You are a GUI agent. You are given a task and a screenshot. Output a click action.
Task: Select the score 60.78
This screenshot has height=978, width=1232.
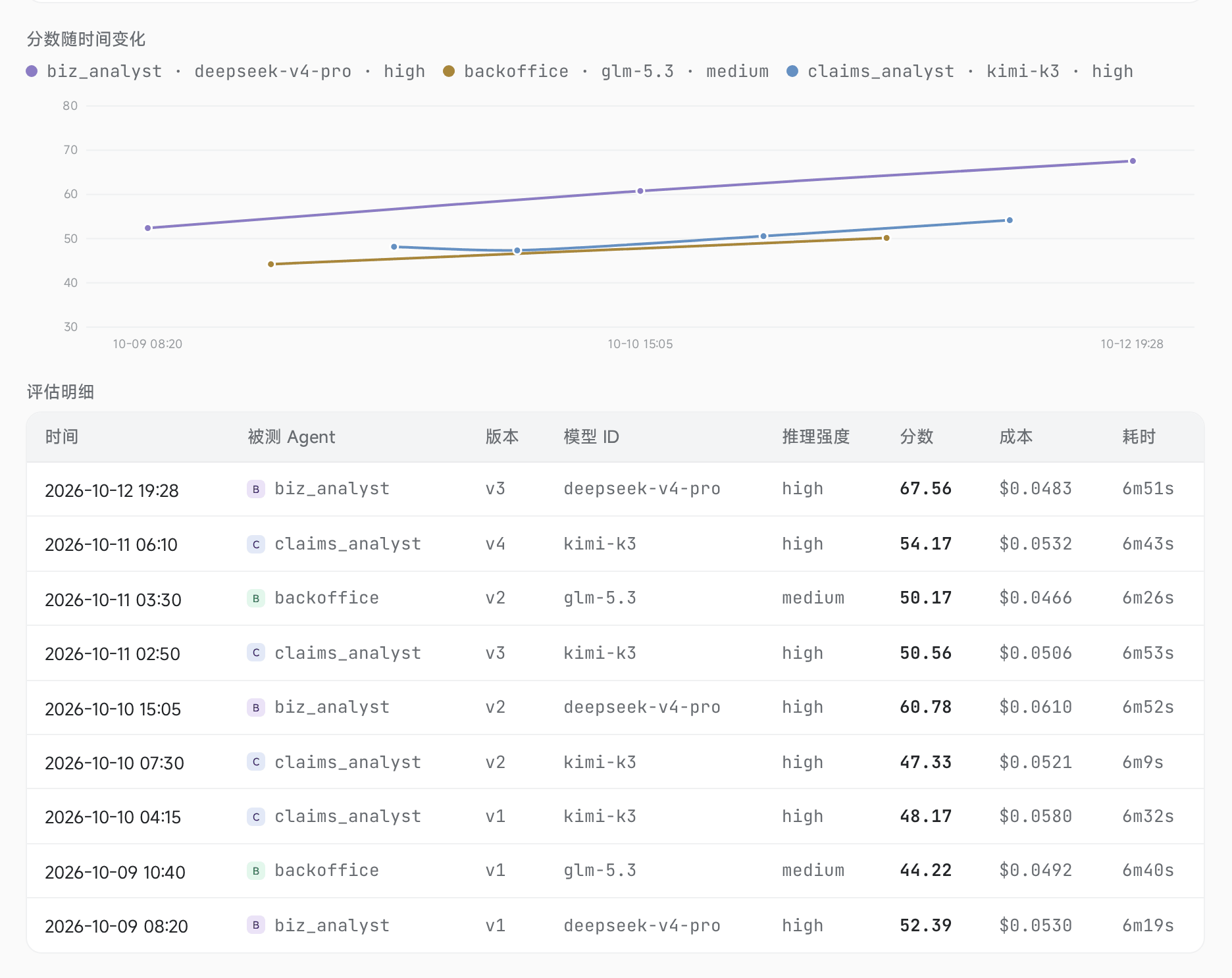click(x=926, y=707)
